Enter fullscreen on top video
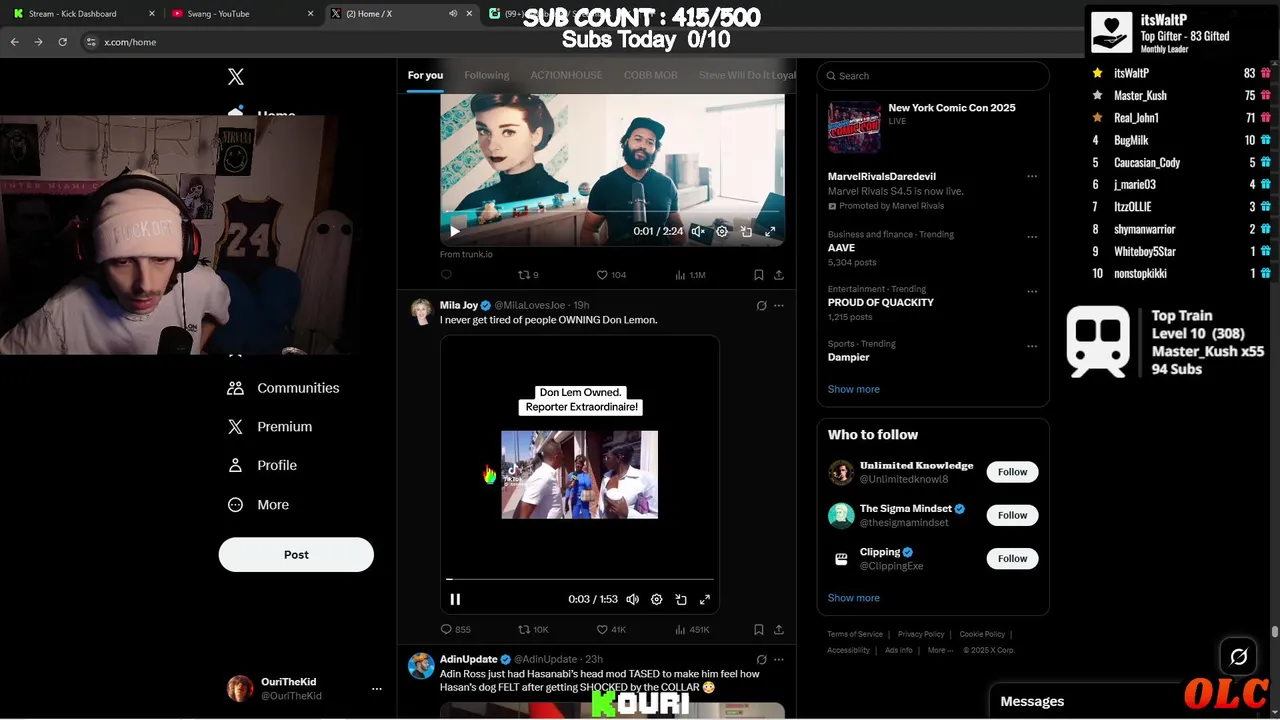The image size is (1280, 720). (x=770, y=231)
